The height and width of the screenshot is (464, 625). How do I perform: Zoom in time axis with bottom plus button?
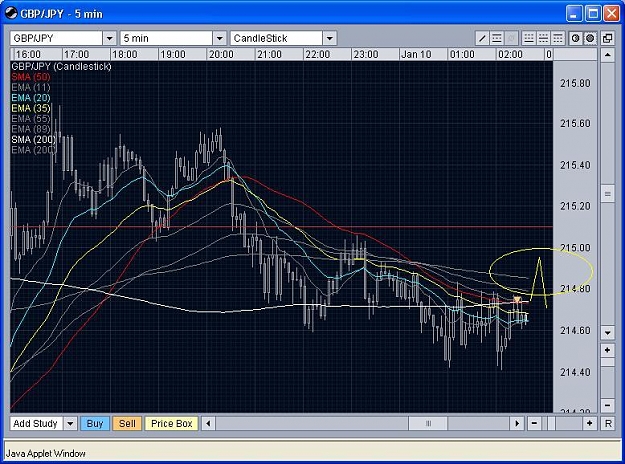click(590, 423)
